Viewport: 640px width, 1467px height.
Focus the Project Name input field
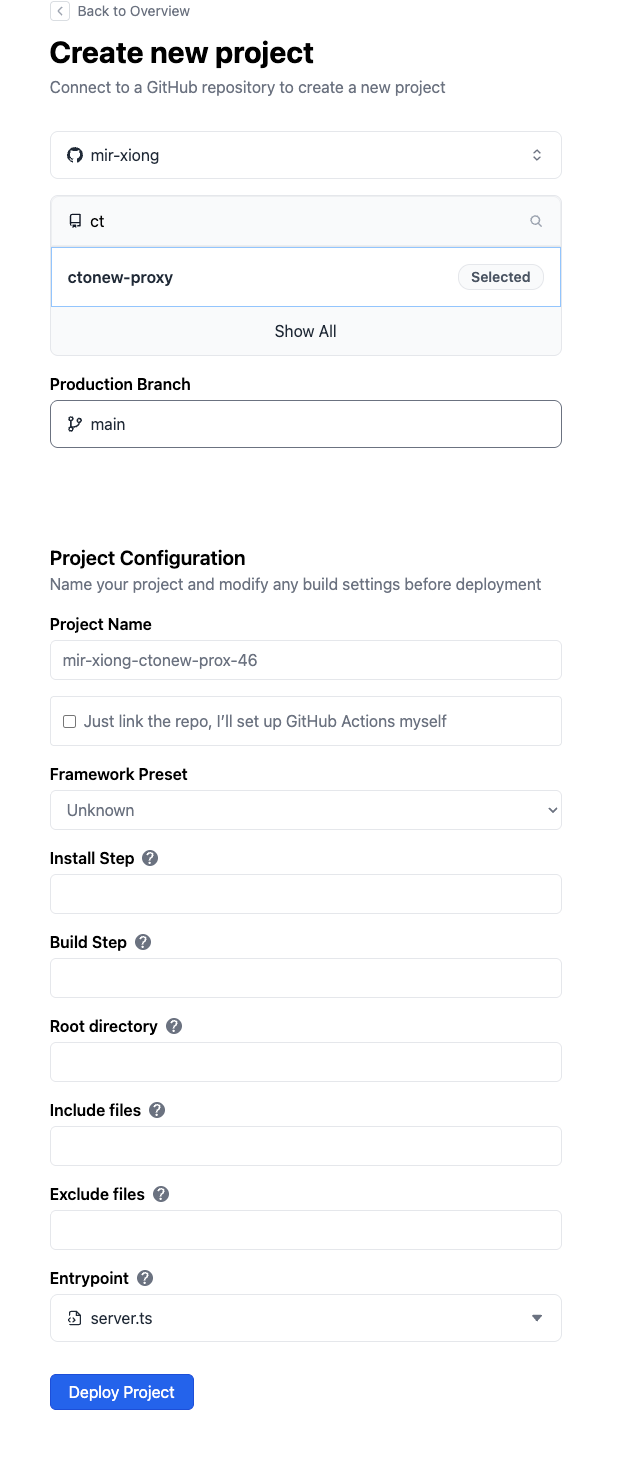tap(305, 660)
